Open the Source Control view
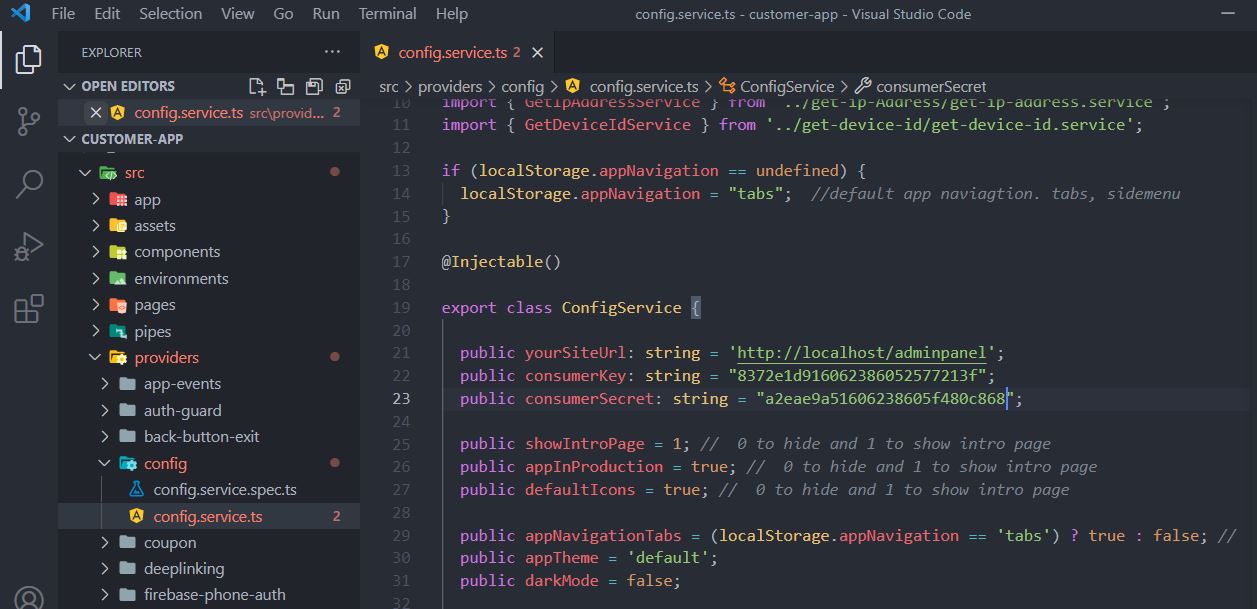 pyautogui.click(x=29, y=121)
